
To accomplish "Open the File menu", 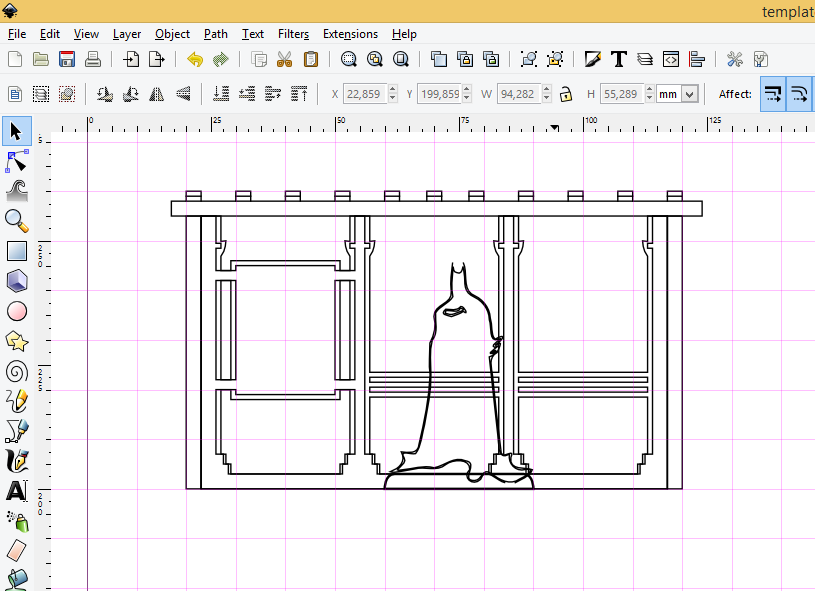I will click(17, 34).
